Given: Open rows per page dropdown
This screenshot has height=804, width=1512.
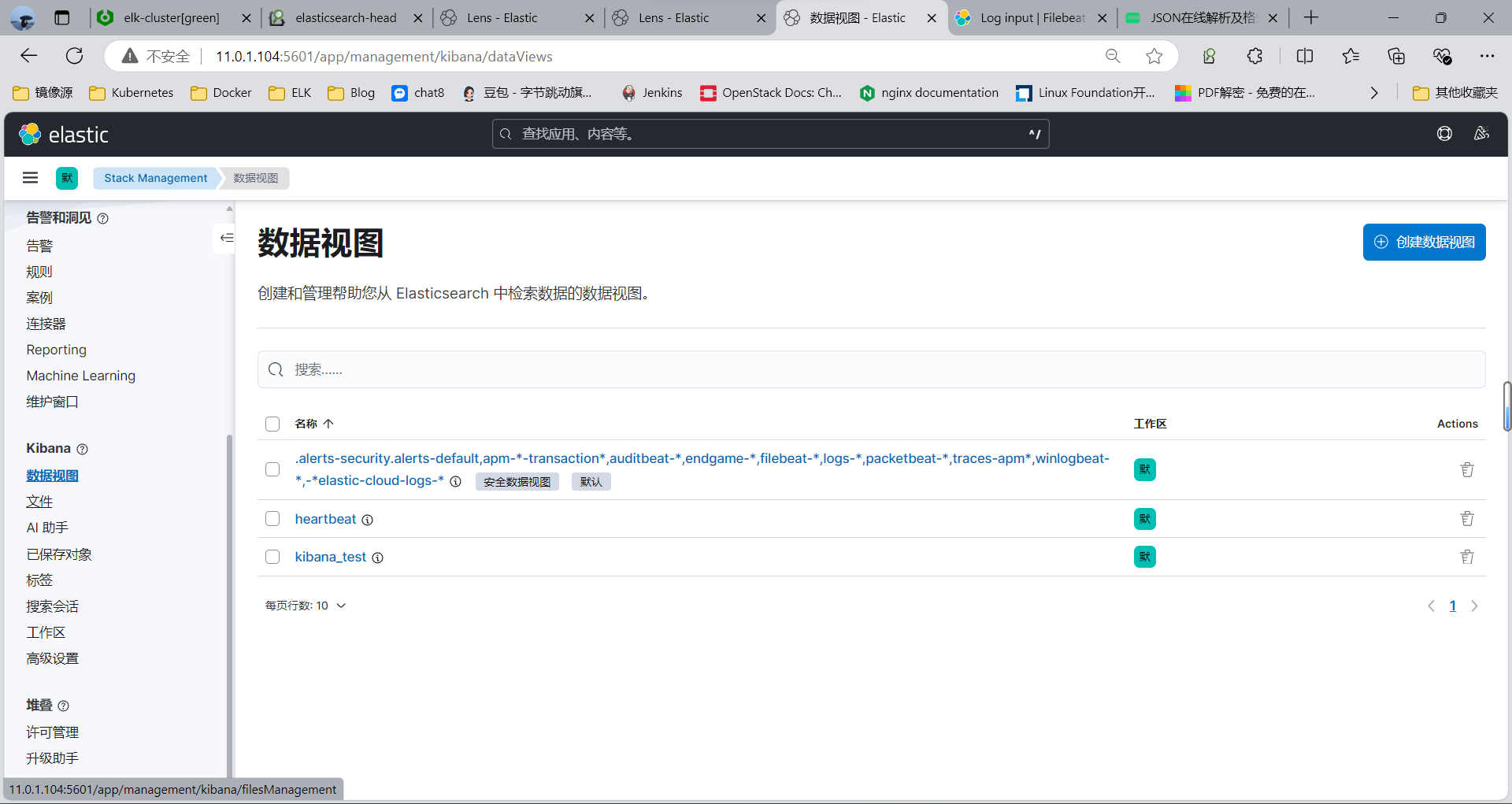Looking at the screenshot, I should pos(306,606).
